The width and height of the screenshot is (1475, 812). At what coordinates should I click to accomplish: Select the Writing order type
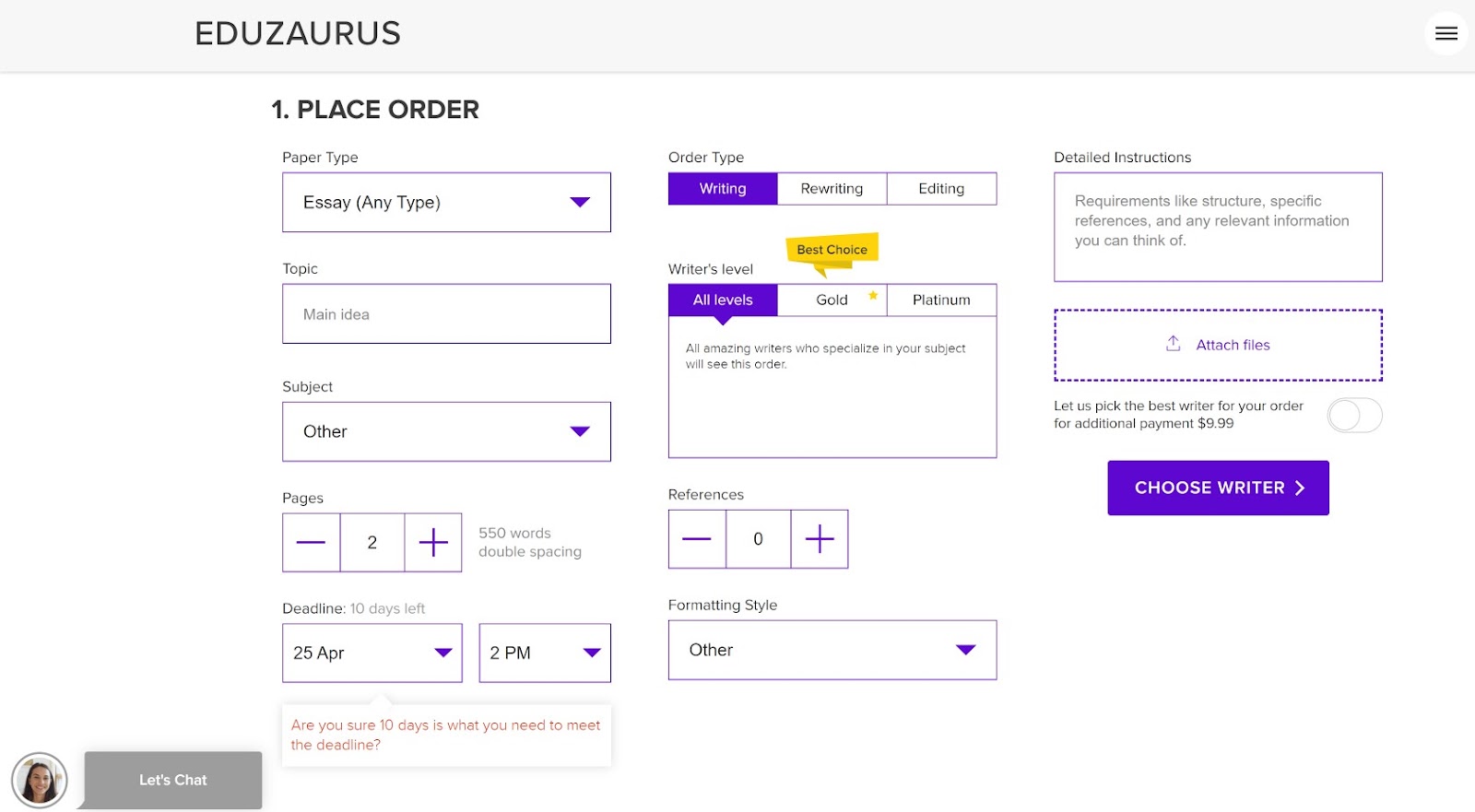723,189
